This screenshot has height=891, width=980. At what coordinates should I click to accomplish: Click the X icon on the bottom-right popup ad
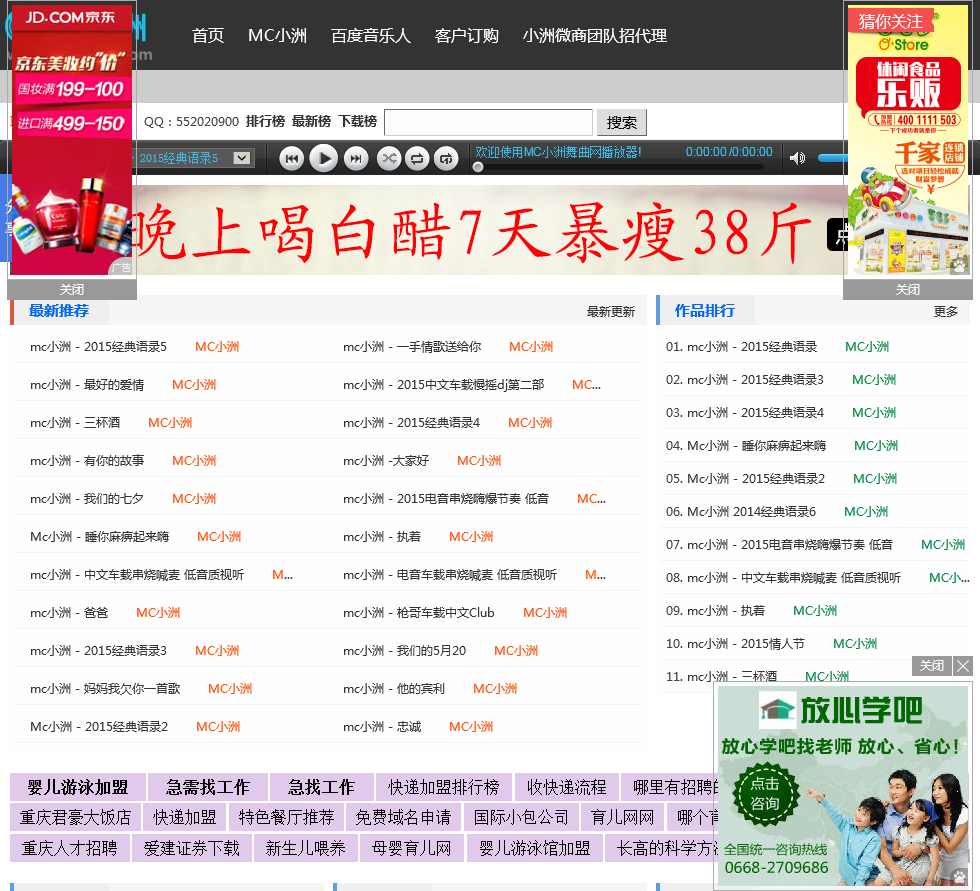[x=962, y=666]
